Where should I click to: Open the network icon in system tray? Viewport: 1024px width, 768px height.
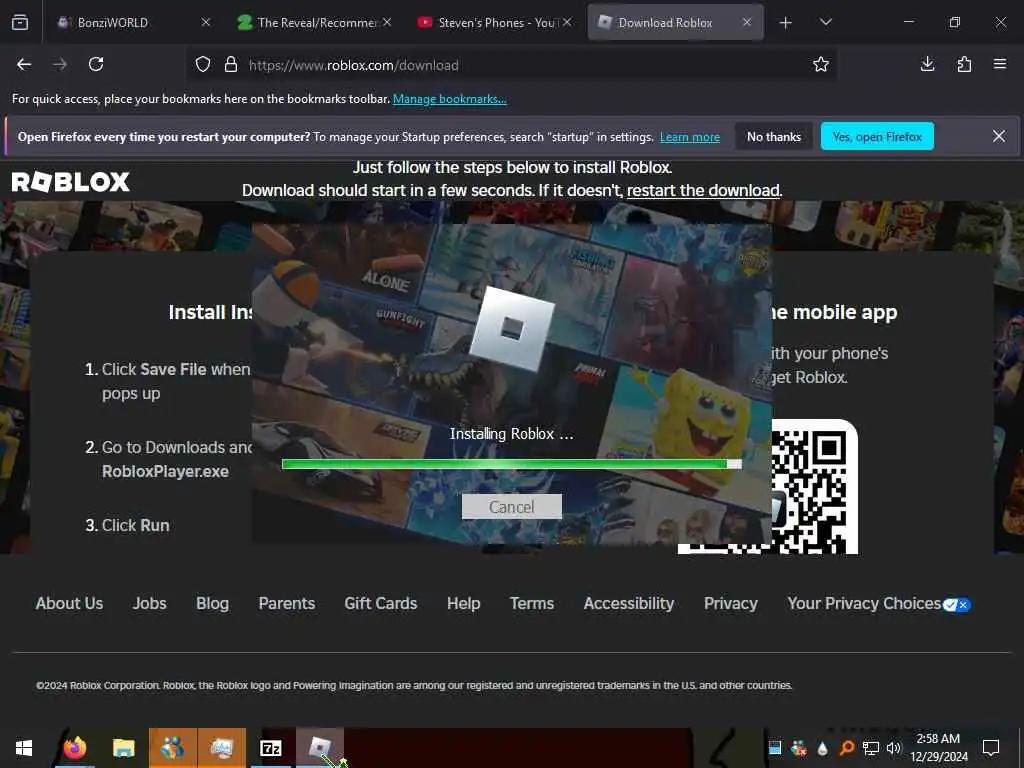tap(870, 748)
